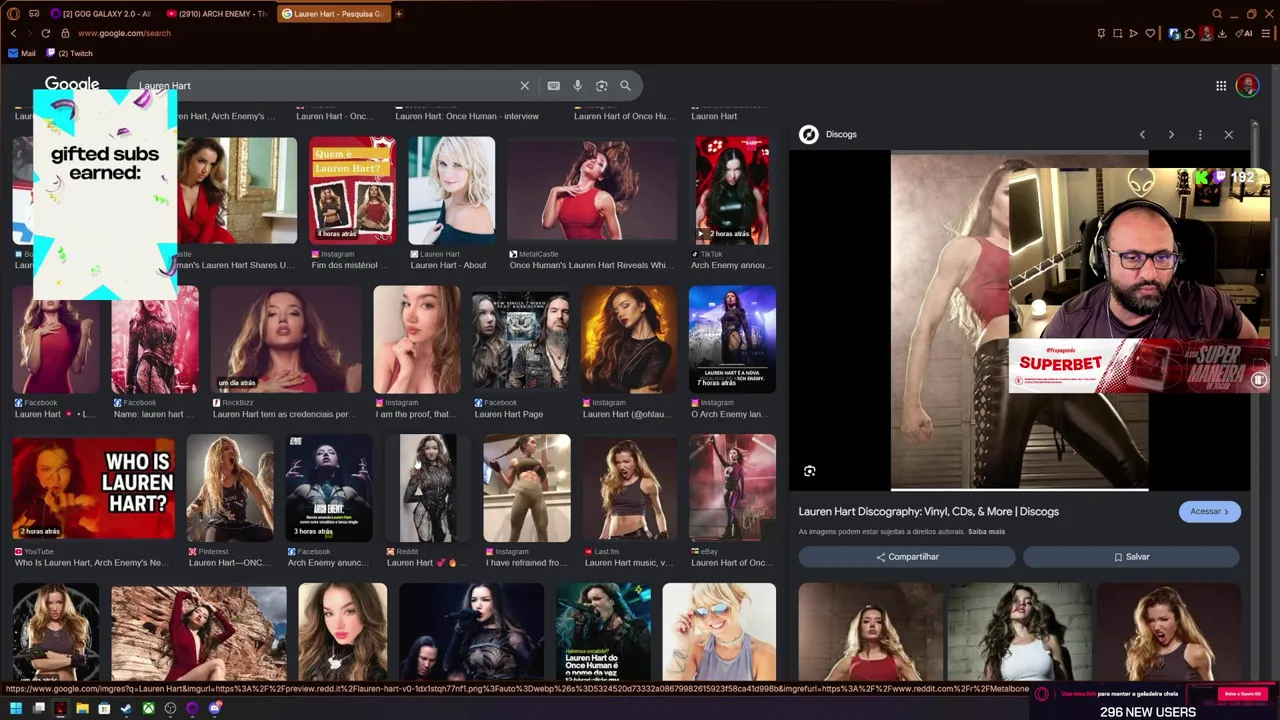Click the pinboard pin icon in toolbar

coord(1101,33)
